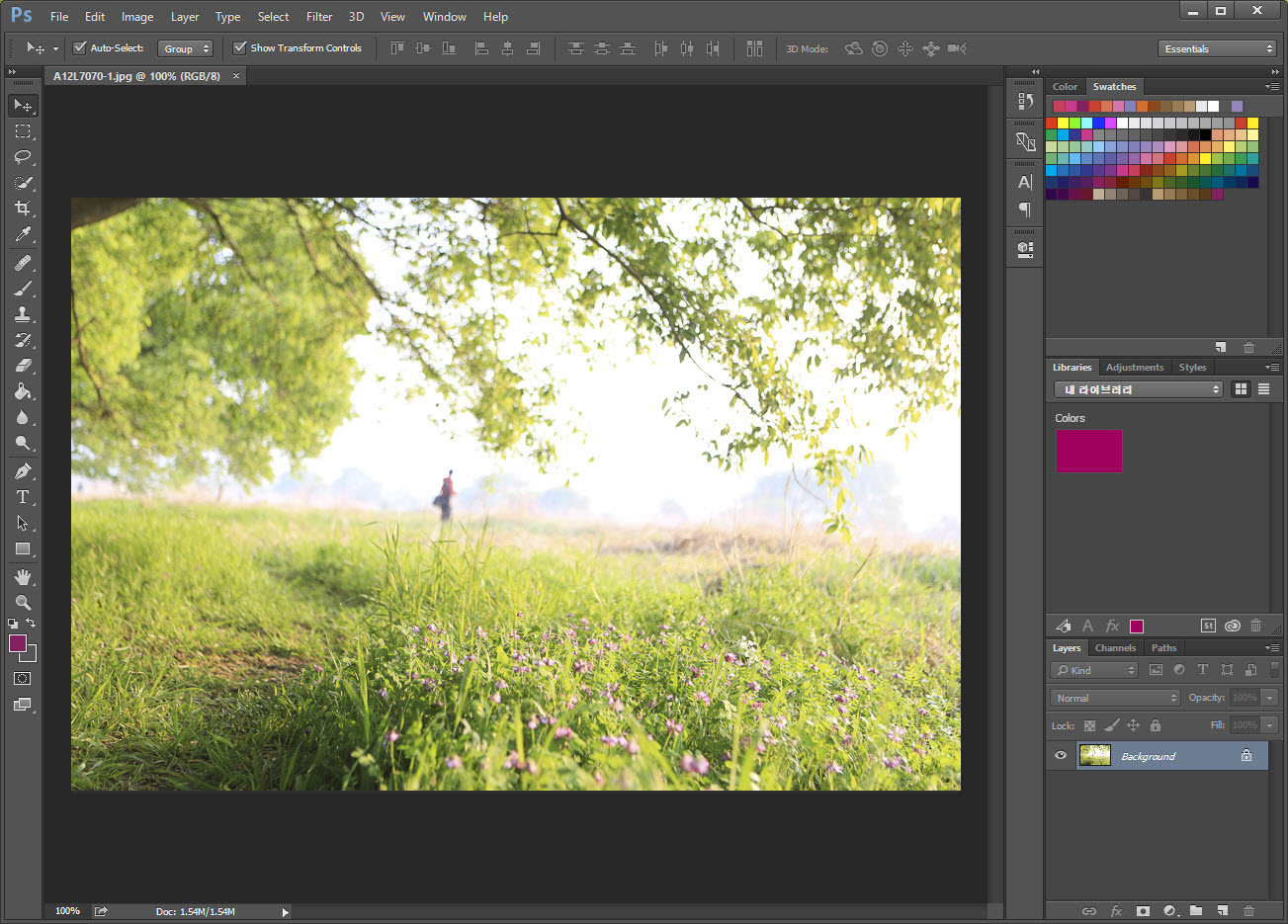
Task: Select the Pen tool
Action: tap(23, 471)
